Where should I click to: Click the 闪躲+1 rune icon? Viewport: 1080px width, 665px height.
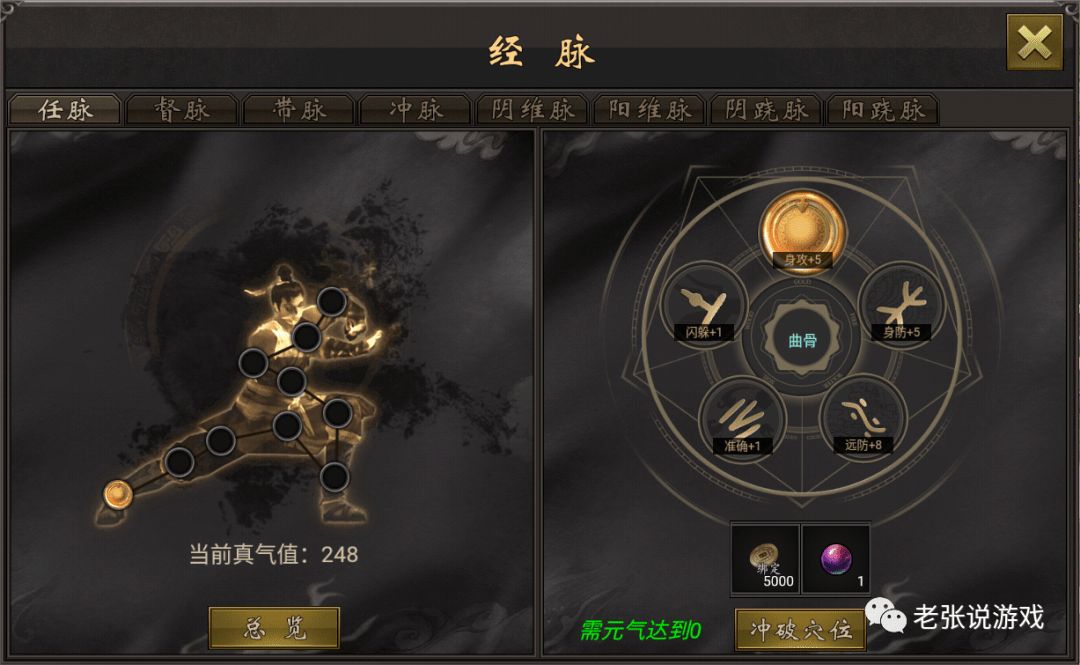pyautogui.click(x=704, y=307)
